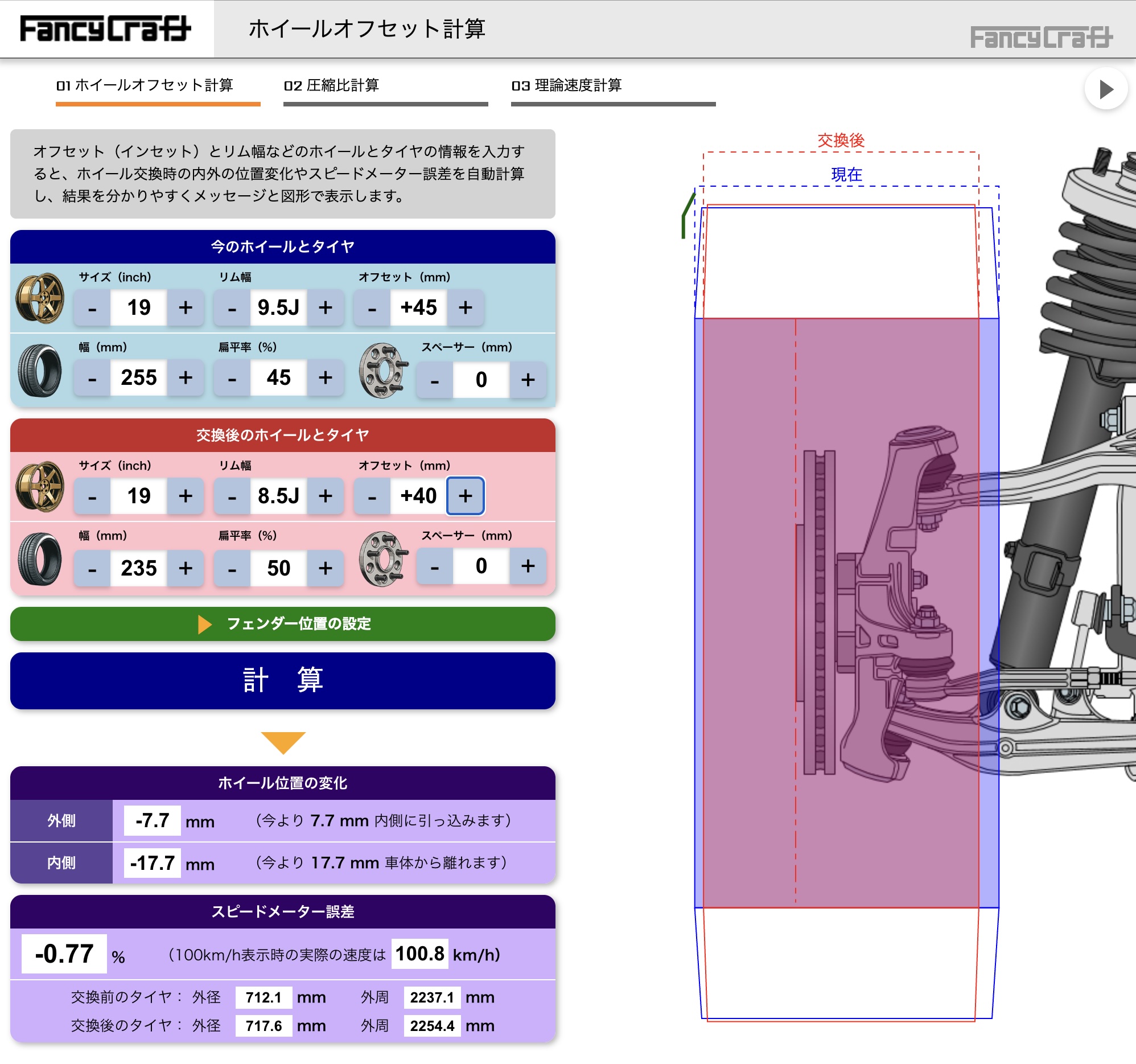The image size is (1136, 1064).
Task: Increase replacement aspect ratio from 50
Action: pyautogui.click(x=325, y=569)
